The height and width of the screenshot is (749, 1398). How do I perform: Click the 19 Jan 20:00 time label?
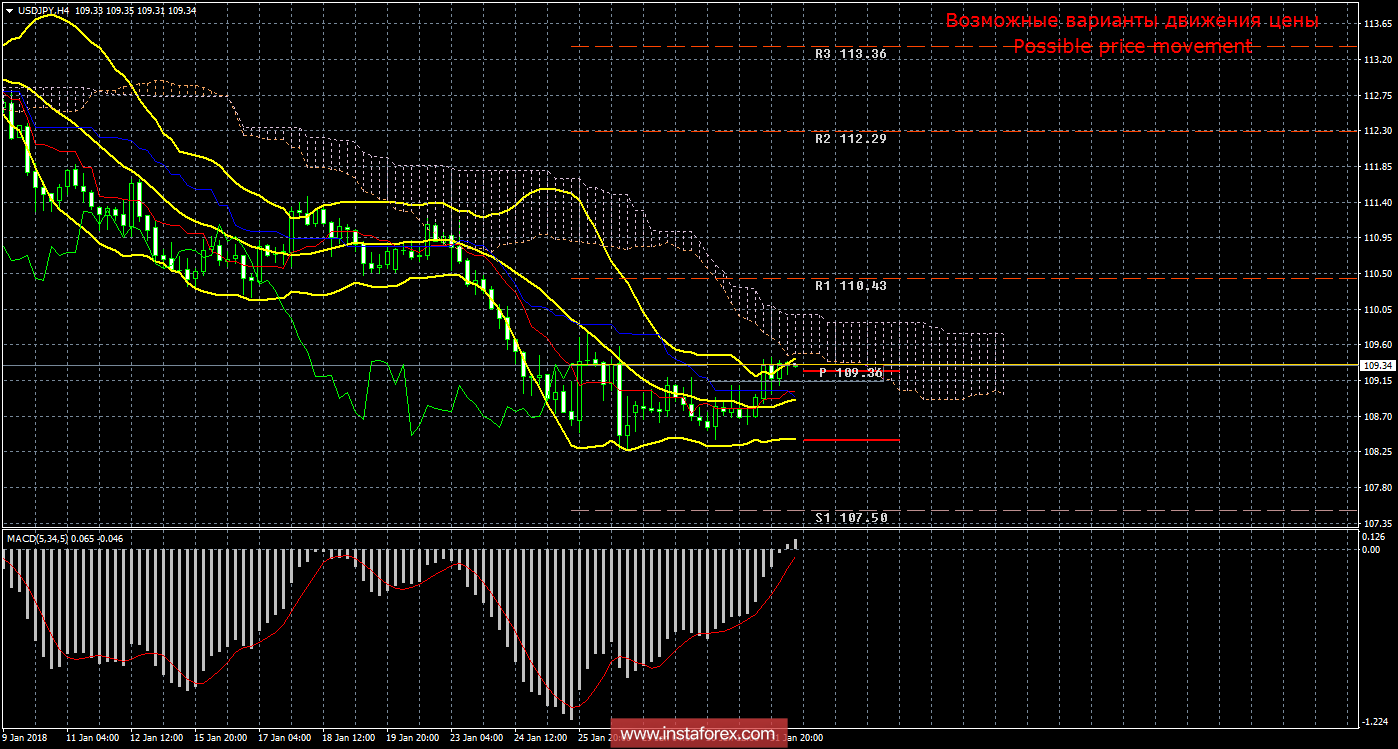[413, 738]
